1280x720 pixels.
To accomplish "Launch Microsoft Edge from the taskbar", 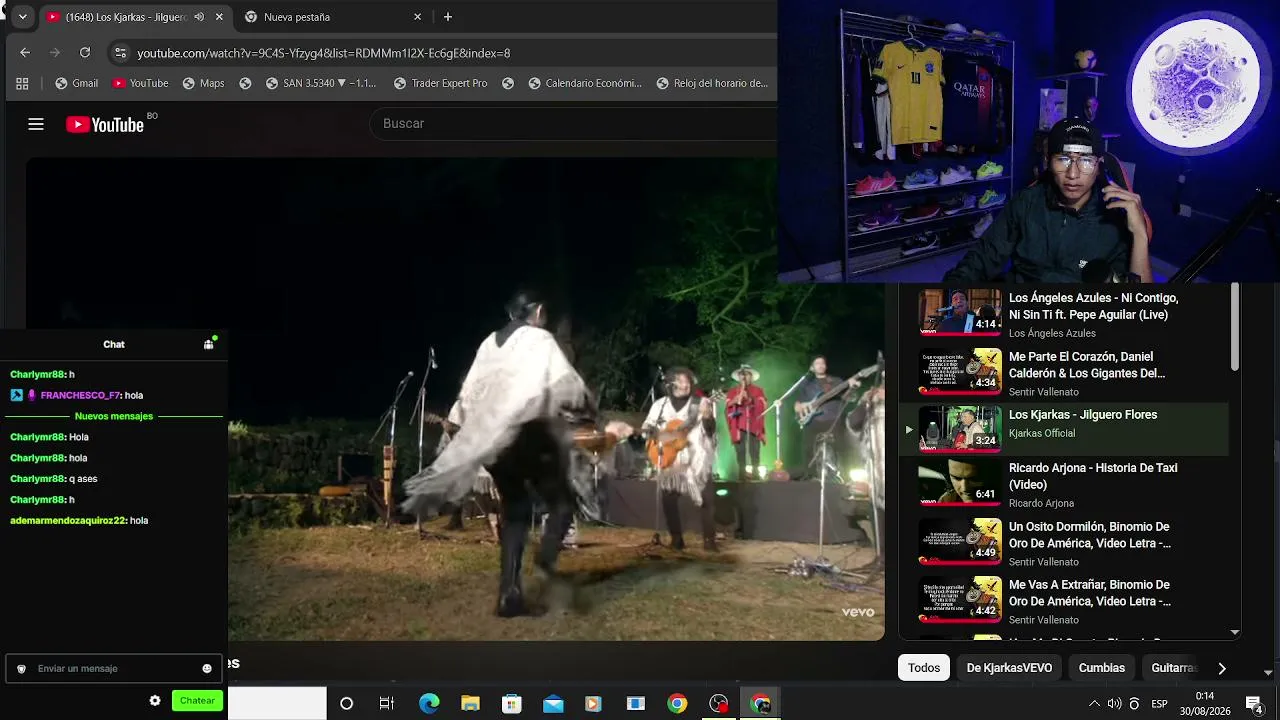I will tap(429, 704).
